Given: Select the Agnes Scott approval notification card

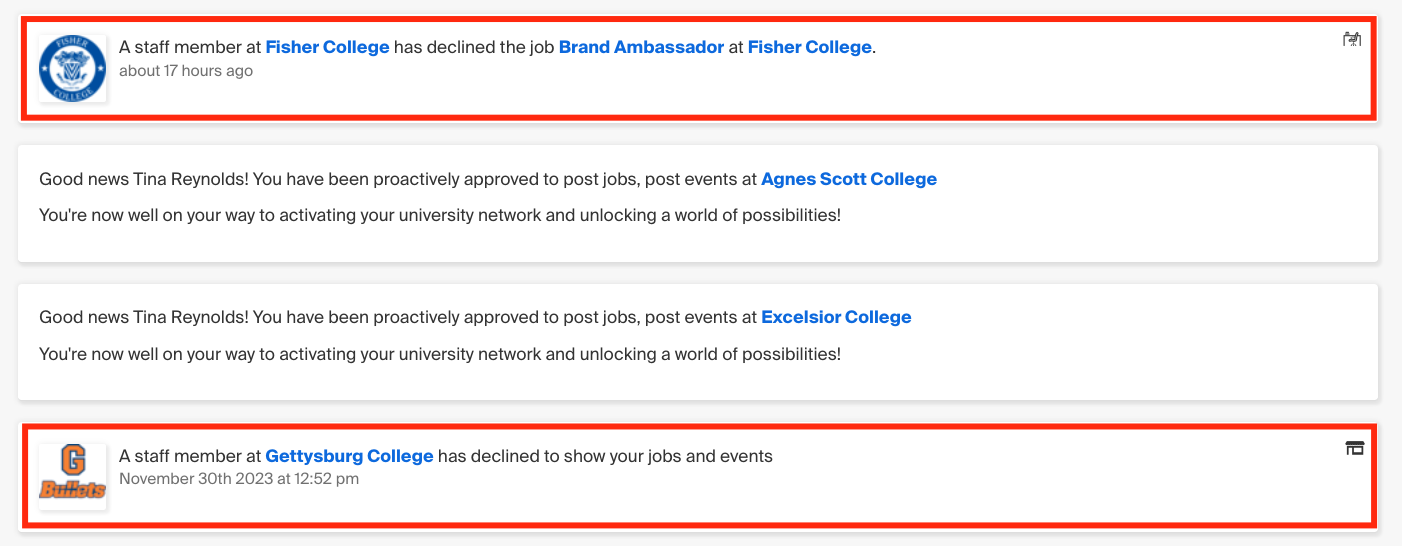Looking at the screenshot, I should pyautogui.click(x=698, y=203).
